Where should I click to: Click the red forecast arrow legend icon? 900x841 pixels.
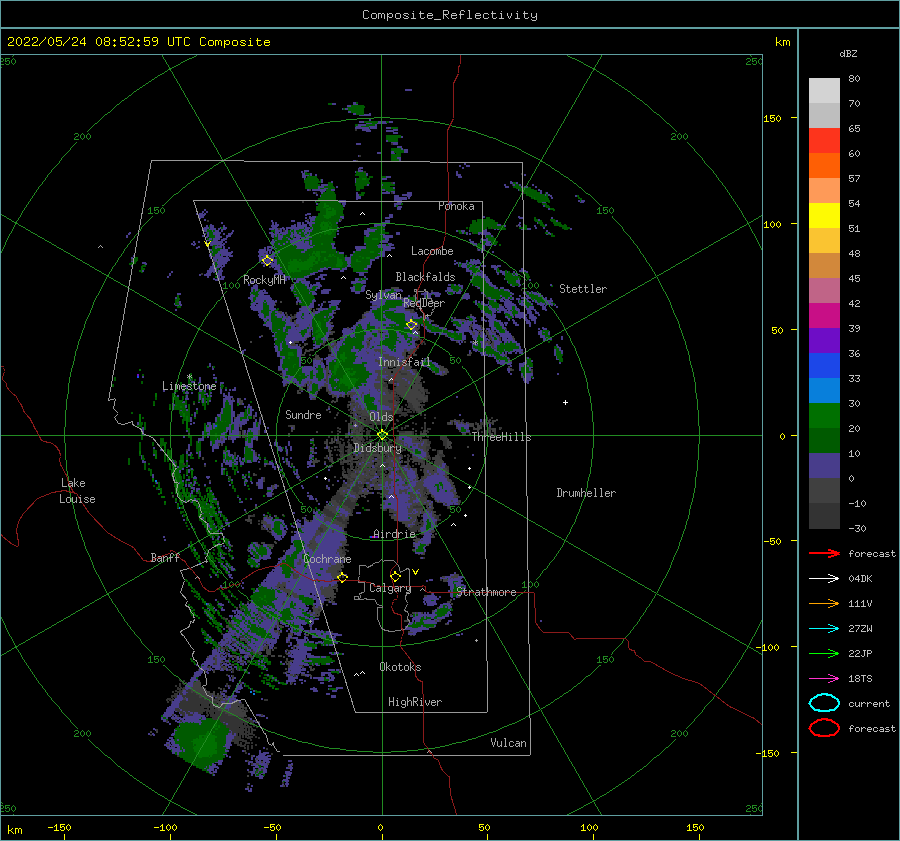tap(824, 553)
